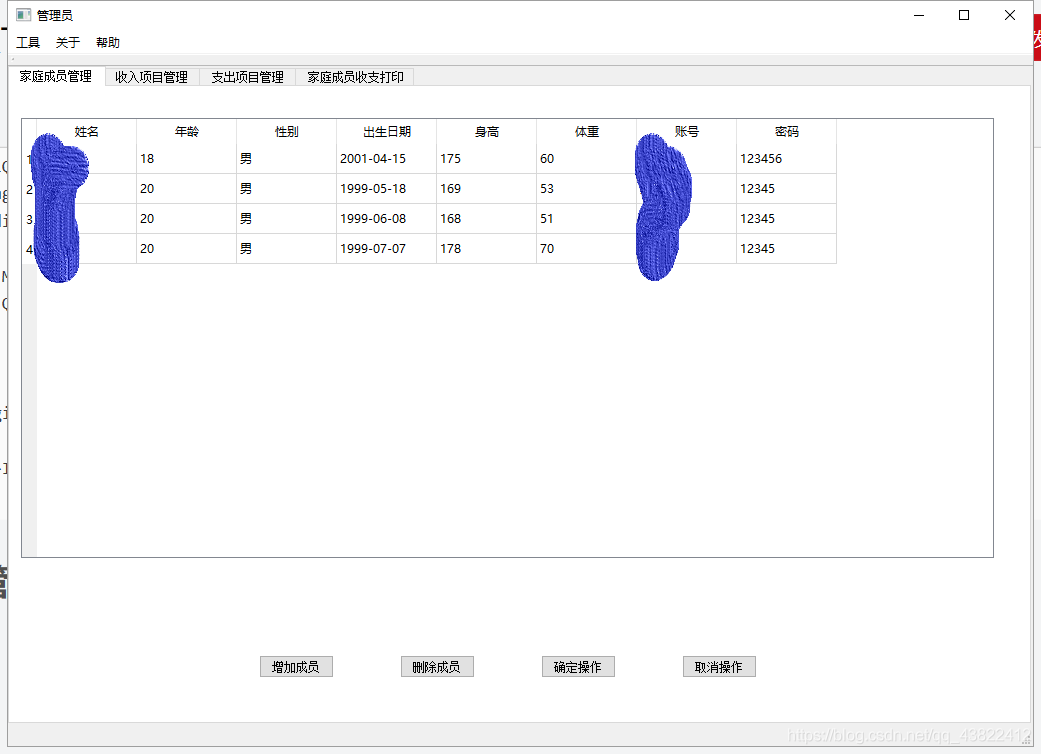Viewport: 1041px width, 754px height.
Task: Close the 管理员 window
Action: pos(1010,15)
